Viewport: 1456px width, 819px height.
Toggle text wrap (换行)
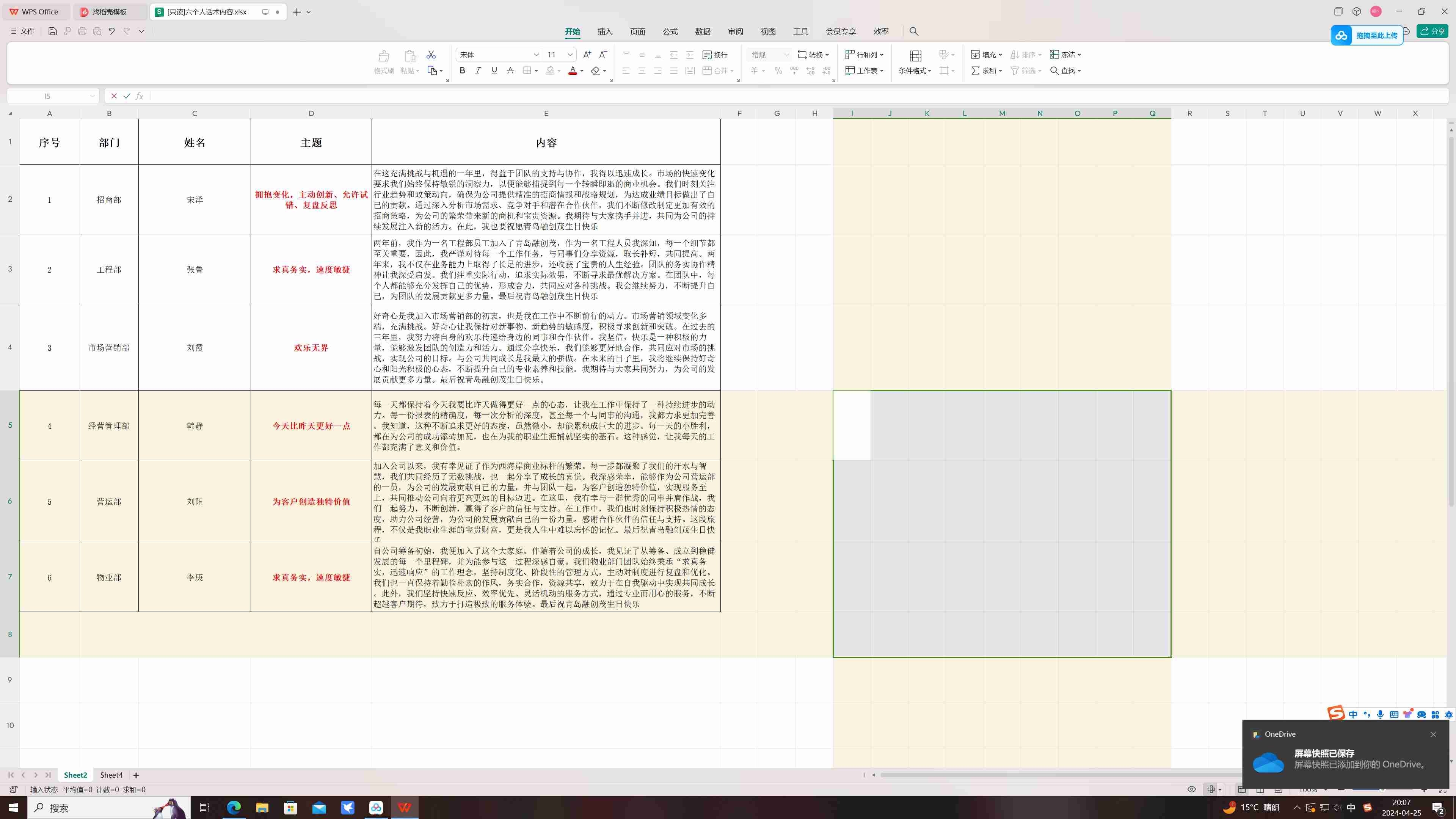pos(715,55)
